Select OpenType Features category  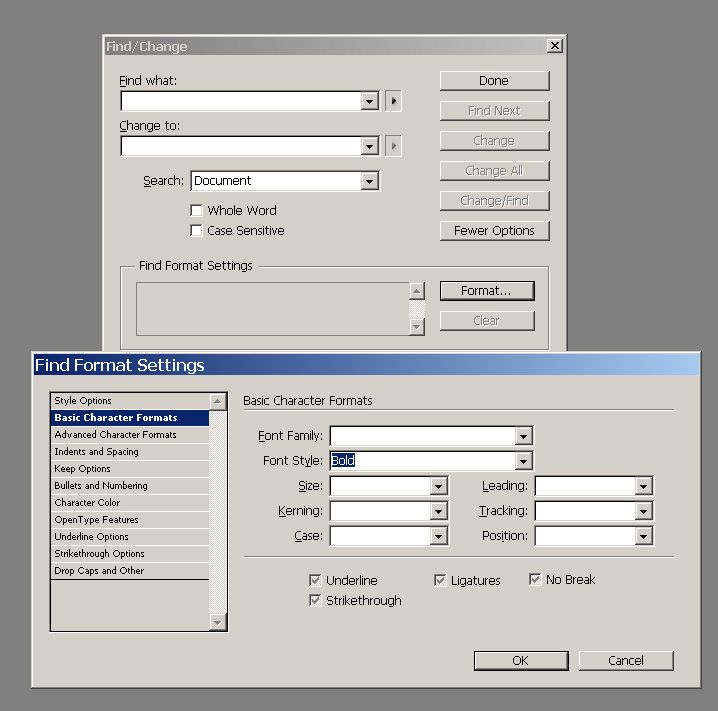click(130, 519)
